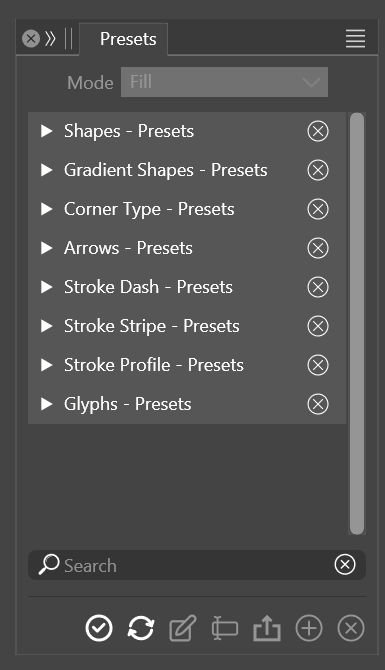Click the refresh presets icon
Viewport: 385px width, 670px height.
(141, 628)
